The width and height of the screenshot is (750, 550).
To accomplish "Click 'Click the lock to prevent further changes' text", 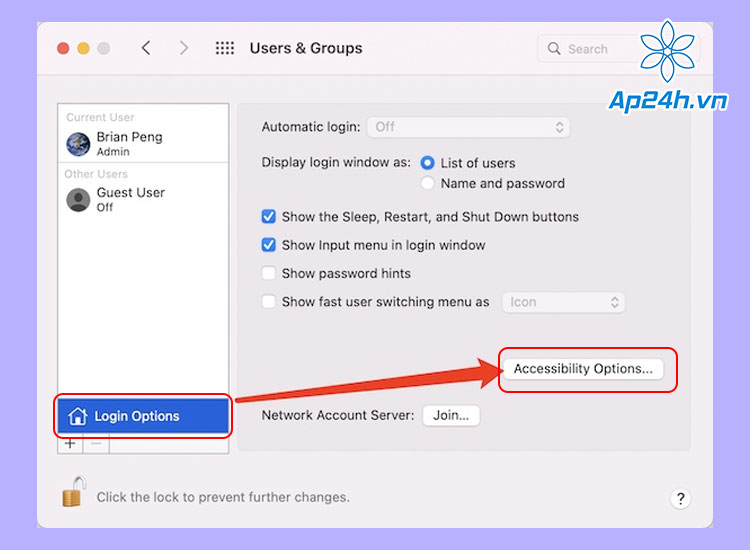I will coord(223,497).
